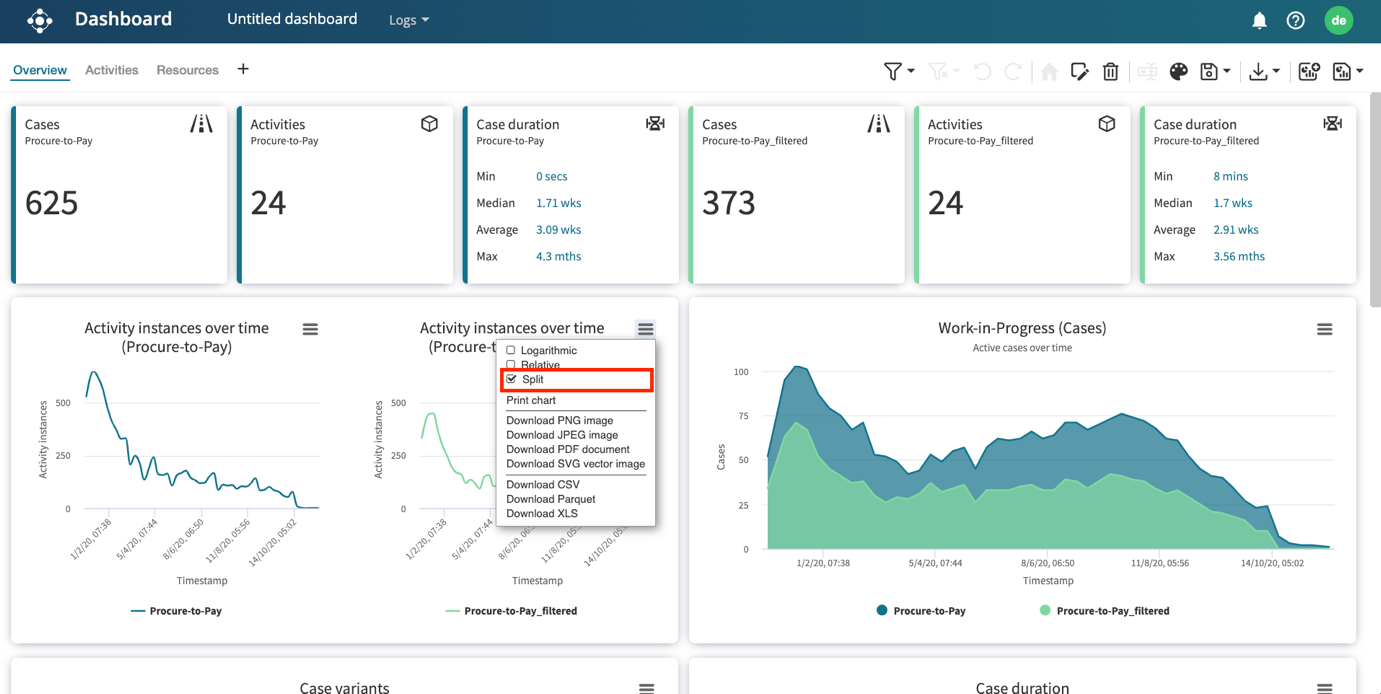Screen dimensions: 1381x694
Task: Open Work-in-Progress chart hamburger menu
Action: [1324, 329]
